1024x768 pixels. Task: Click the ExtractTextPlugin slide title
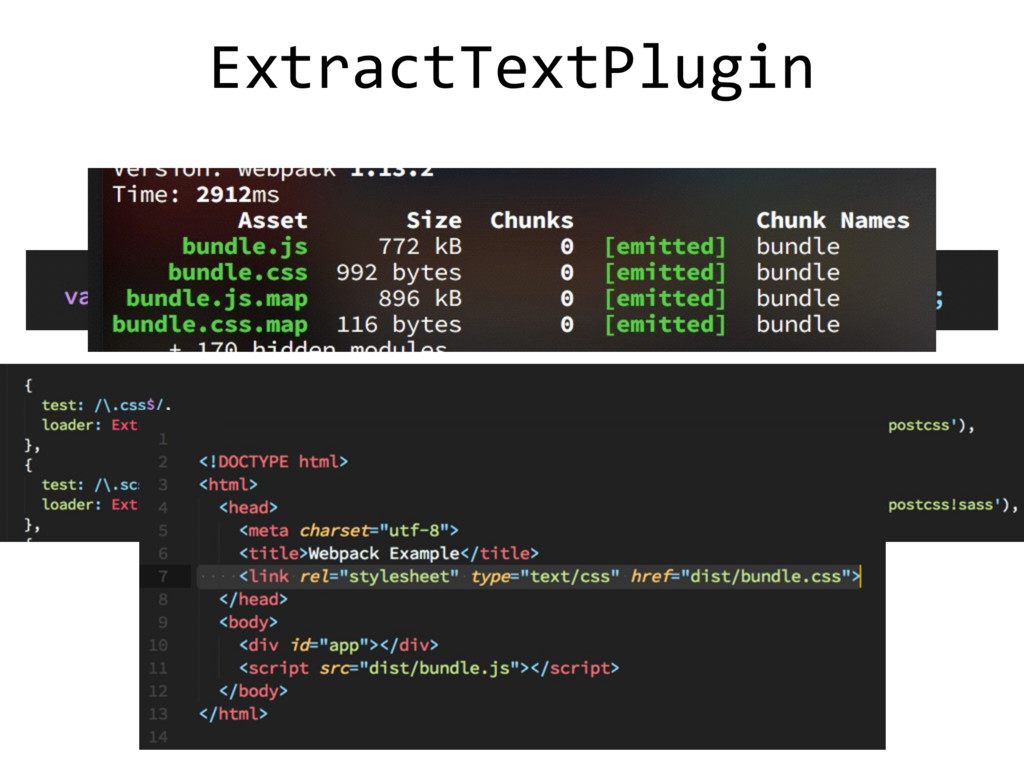512,71
